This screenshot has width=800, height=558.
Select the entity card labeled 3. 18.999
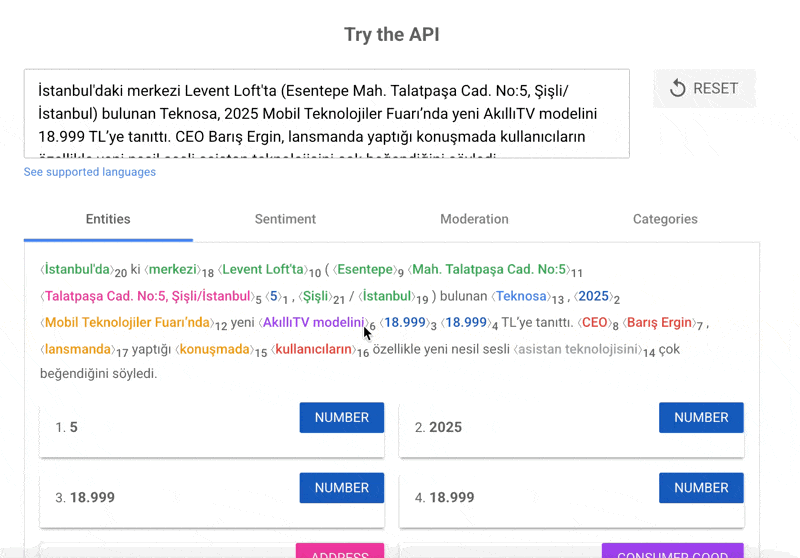coord(212,500)
